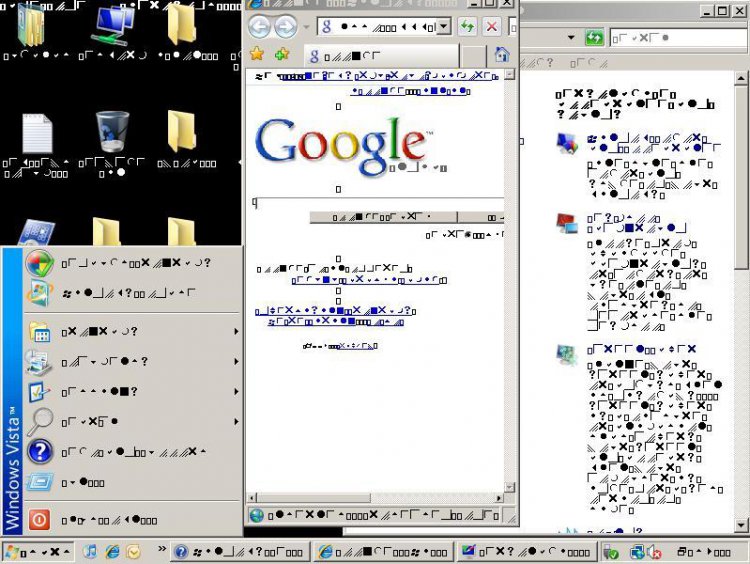Open the Recent Pages dropdown beside the Forward button
The width and height of the screenshot is (750, 564).
tap(306, 27)
